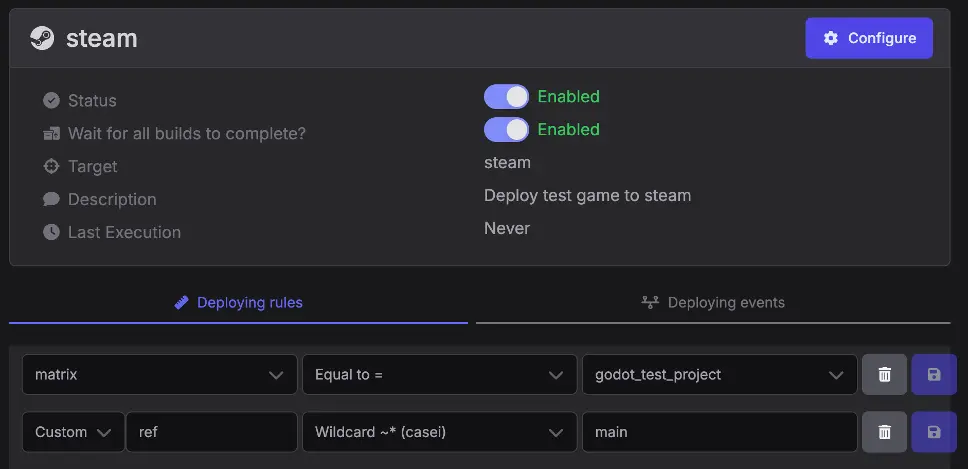The image size is (968, 469).
Task: Delete the ref wildcard rule
Action: (884, 432)
